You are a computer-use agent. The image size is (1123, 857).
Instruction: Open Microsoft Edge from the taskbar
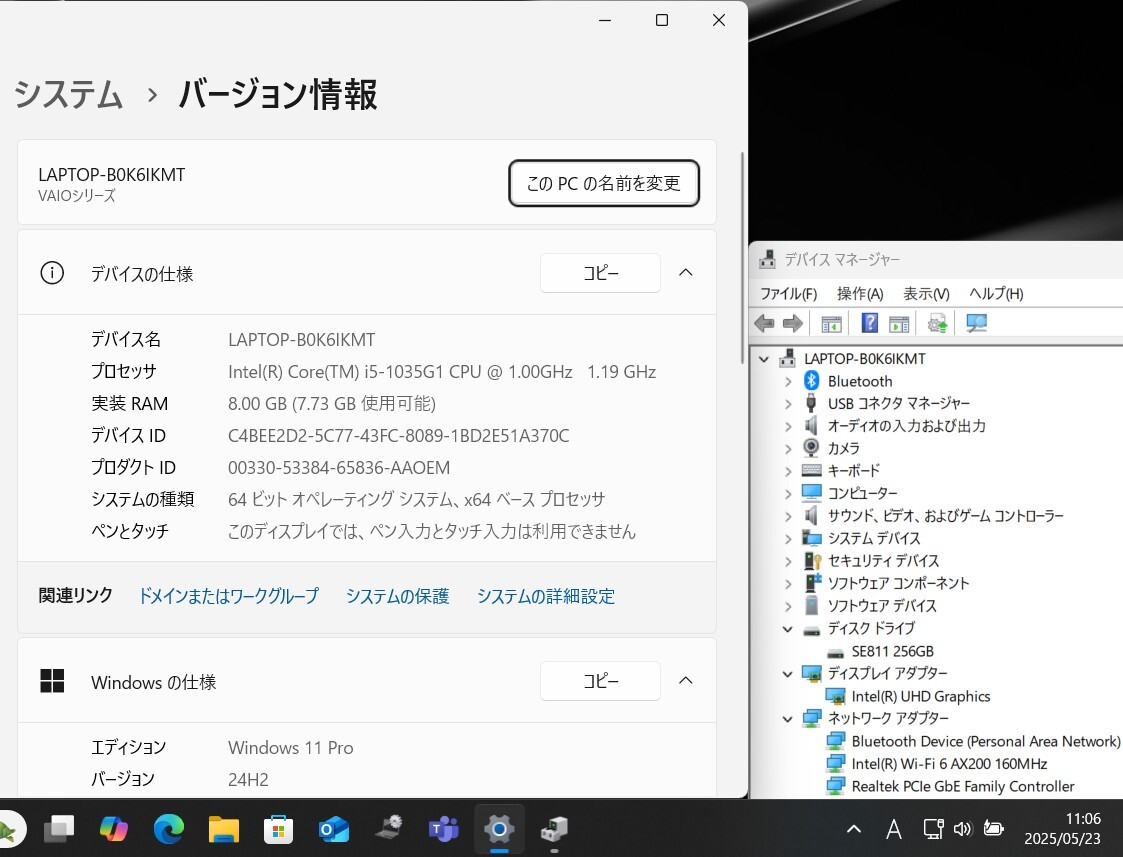(x=169, y=829)
